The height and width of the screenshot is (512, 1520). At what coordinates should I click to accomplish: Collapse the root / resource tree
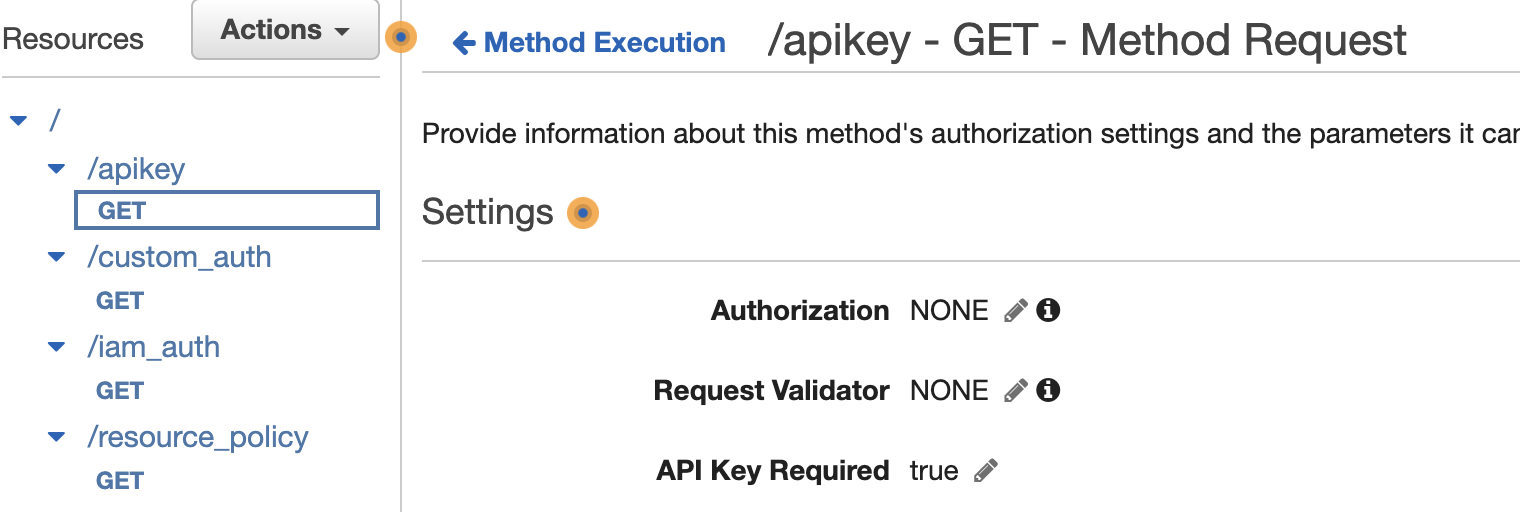[18, 121]
